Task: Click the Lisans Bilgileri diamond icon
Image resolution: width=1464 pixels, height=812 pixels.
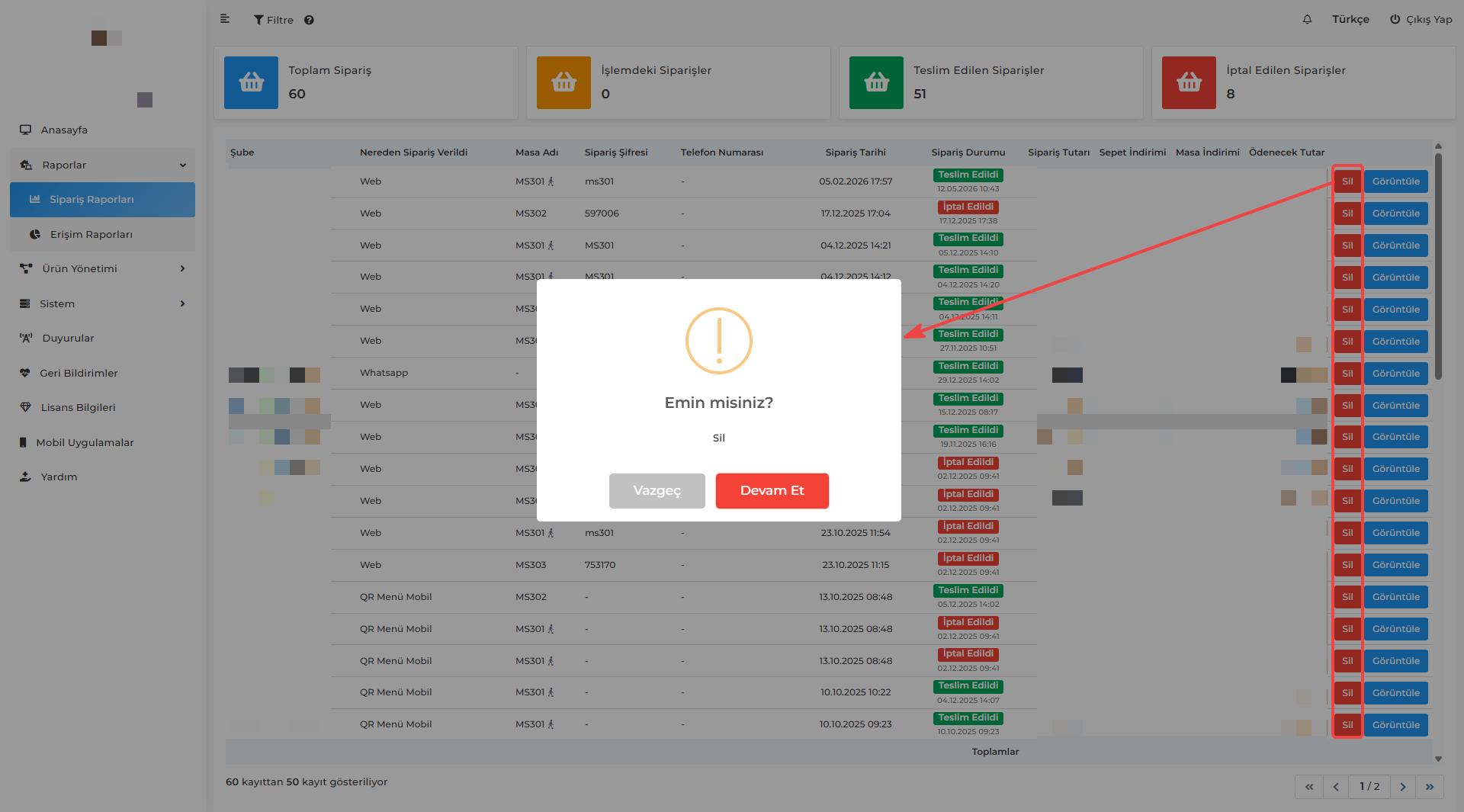Action: 25,407
